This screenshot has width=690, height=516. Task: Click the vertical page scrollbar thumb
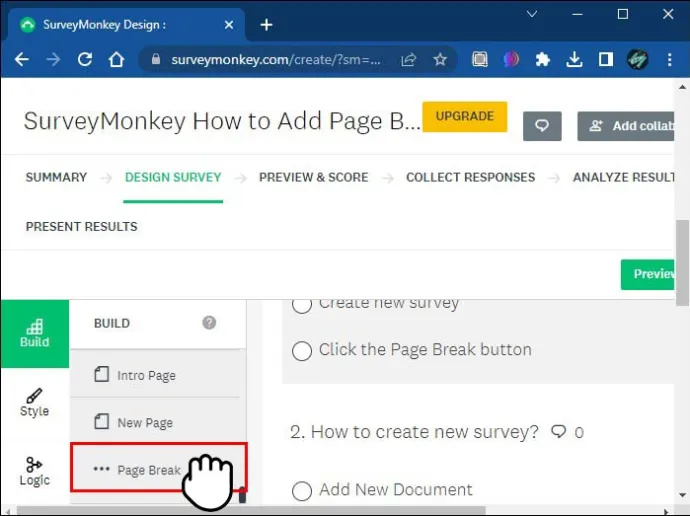pyautogui.click(x=683, y=263)
